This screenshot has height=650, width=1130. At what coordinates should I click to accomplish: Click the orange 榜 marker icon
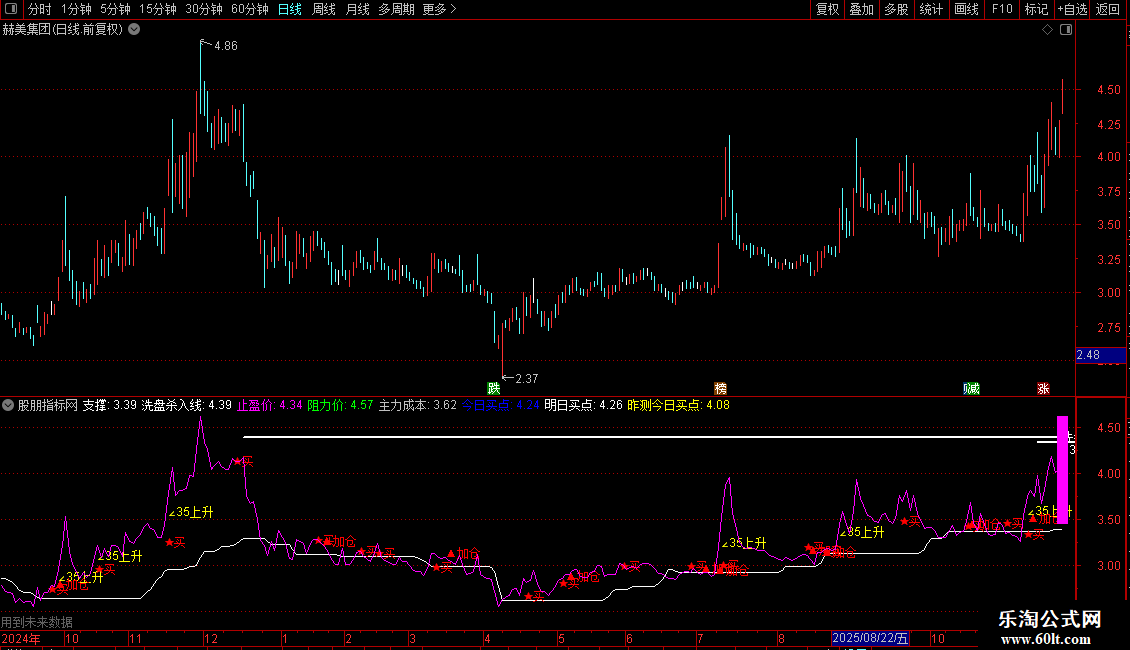pyautogui.click(x=720, y=388)
